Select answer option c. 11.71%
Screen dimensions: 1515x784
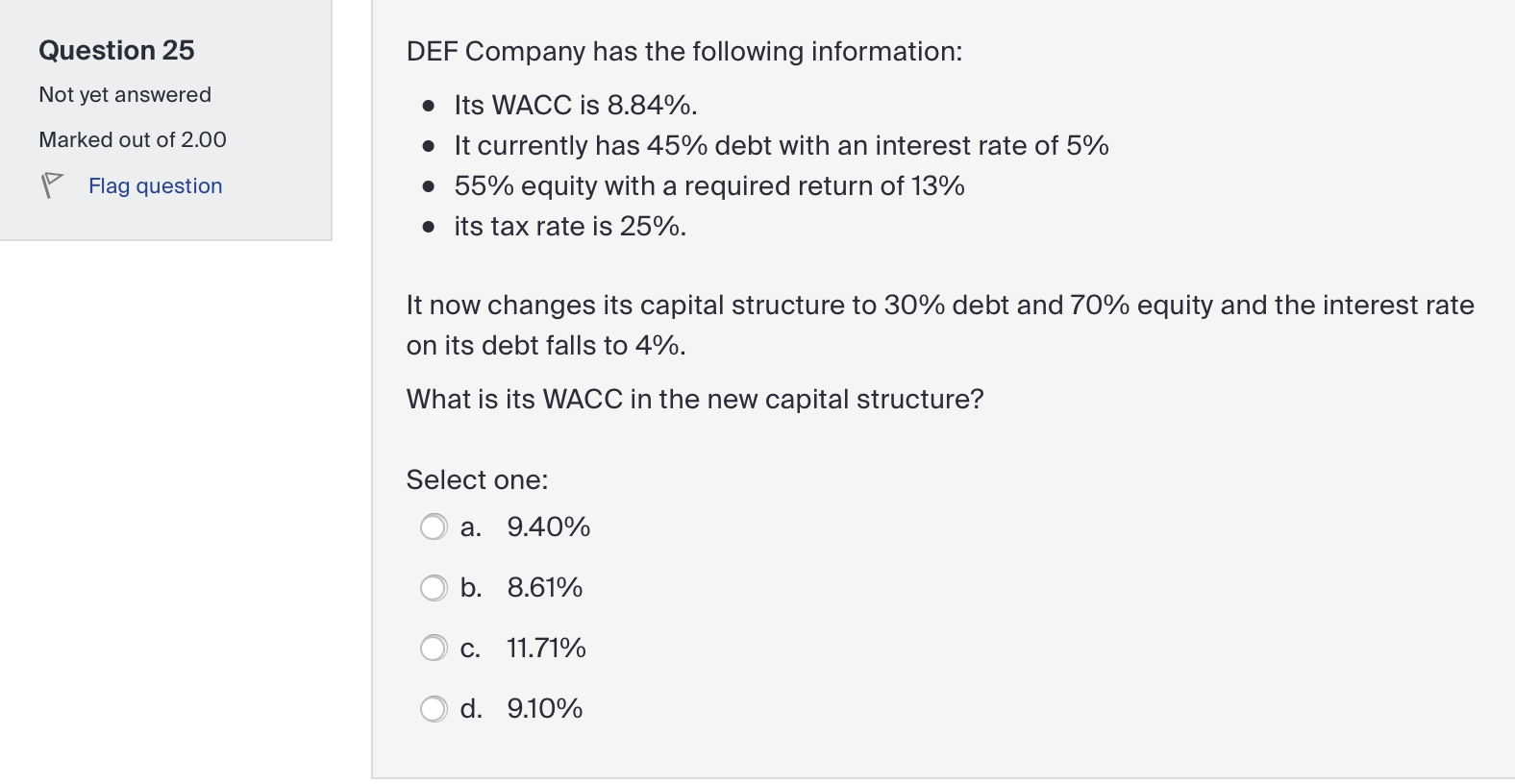click(x=435, y=649)
